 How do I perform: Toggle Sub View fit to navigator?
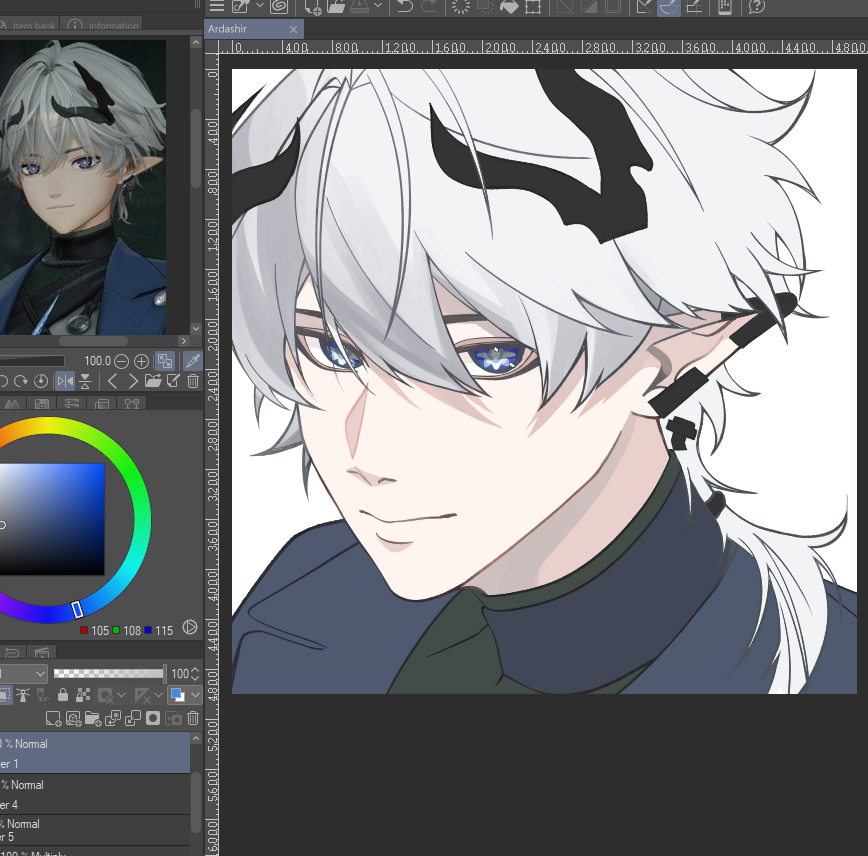[165, 361]
